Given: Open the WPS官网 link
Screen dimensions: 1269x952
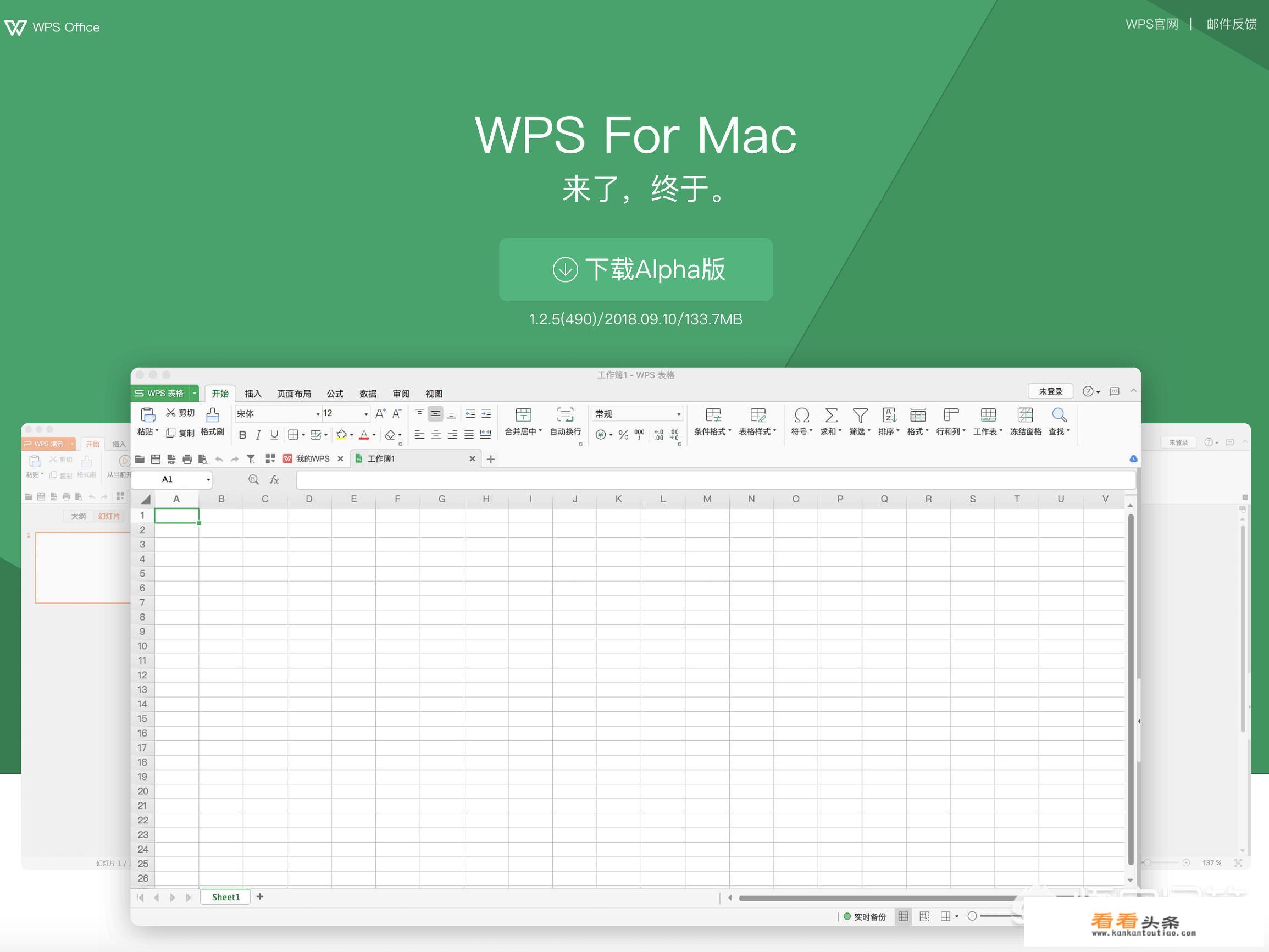Looking at the screenshot, I should 1151,24.
